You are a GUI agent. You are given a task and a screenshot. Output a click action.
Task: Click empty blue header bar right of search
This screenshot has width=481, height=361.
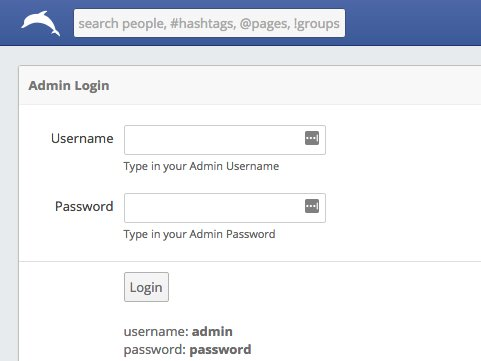pos(413,23)
